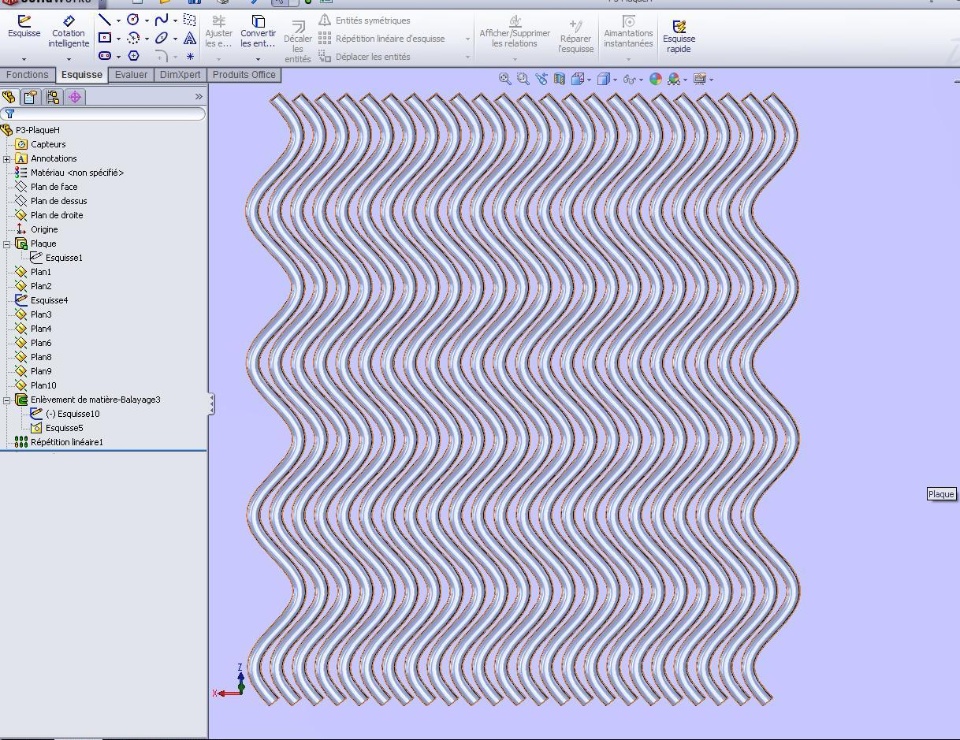Select the Cotation intelligente dimension tool
The image size is (960, 740).
pos(69,32)
